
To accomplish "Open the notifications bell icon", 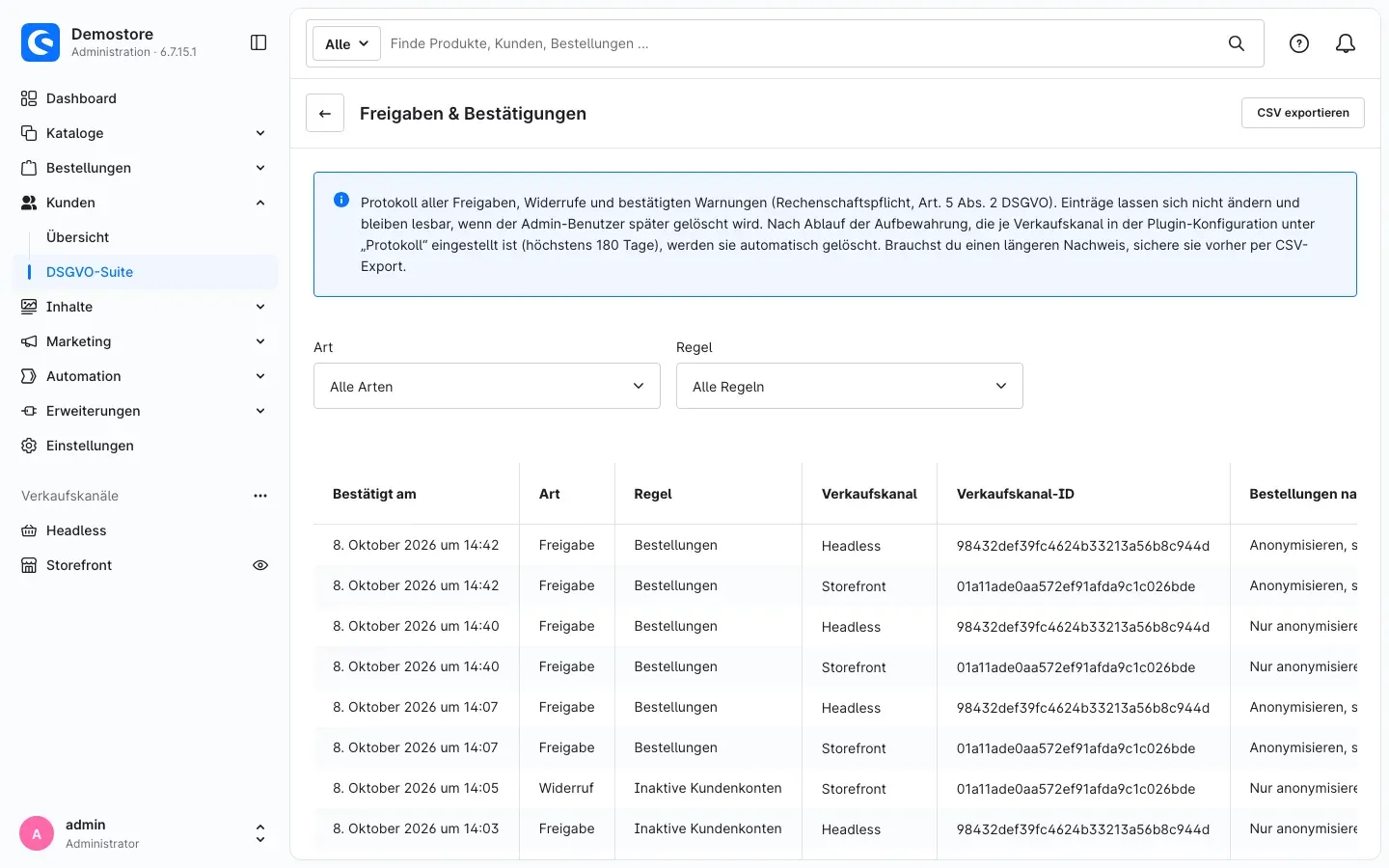I will tap(1346, 43).
